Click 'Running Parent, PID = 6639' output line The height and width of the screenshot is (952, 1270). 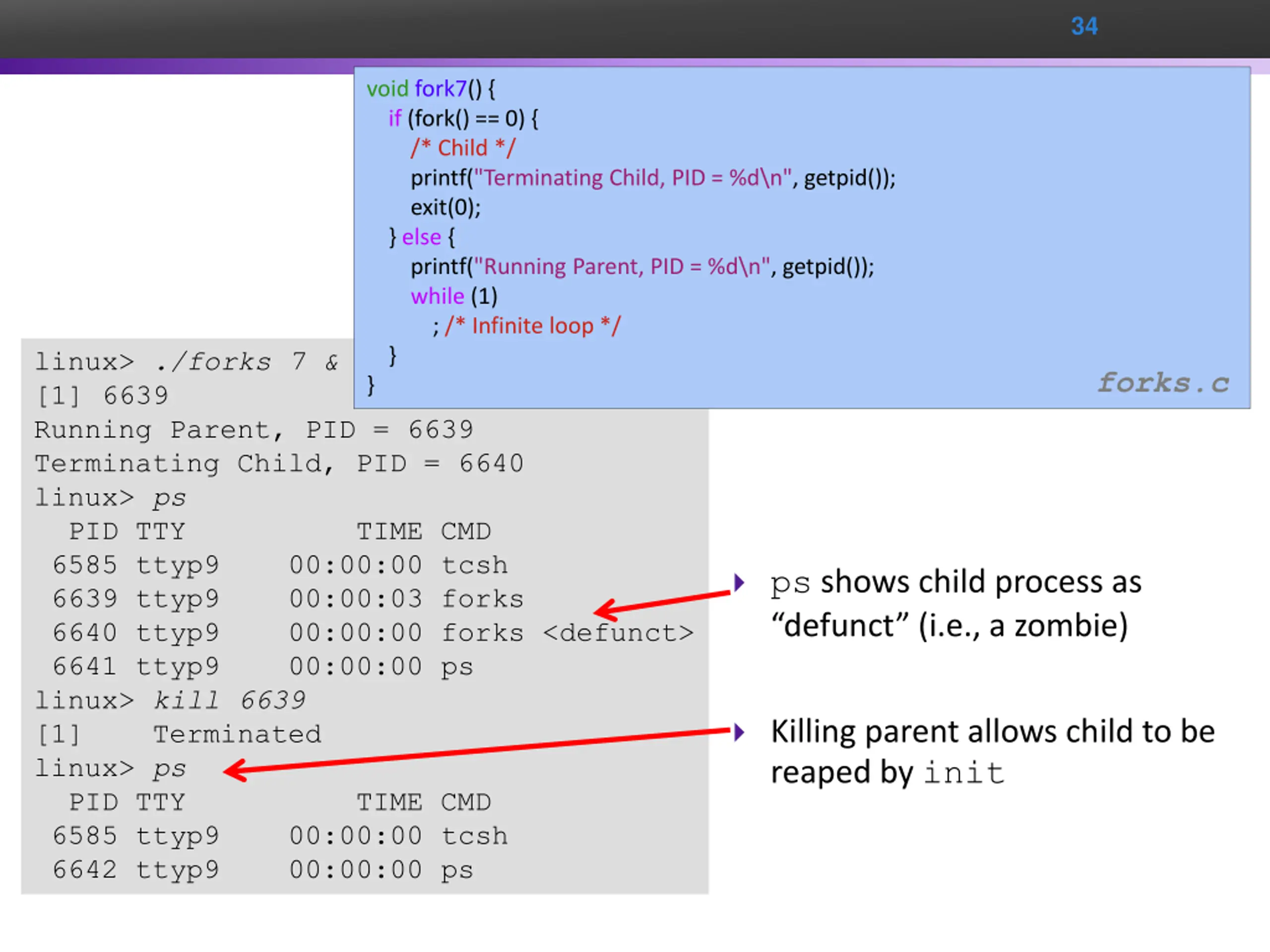254,430
